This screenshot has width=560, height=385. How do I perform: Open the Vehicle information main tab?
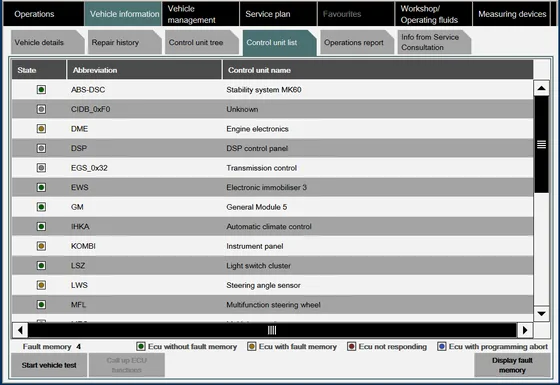[123, 14]
